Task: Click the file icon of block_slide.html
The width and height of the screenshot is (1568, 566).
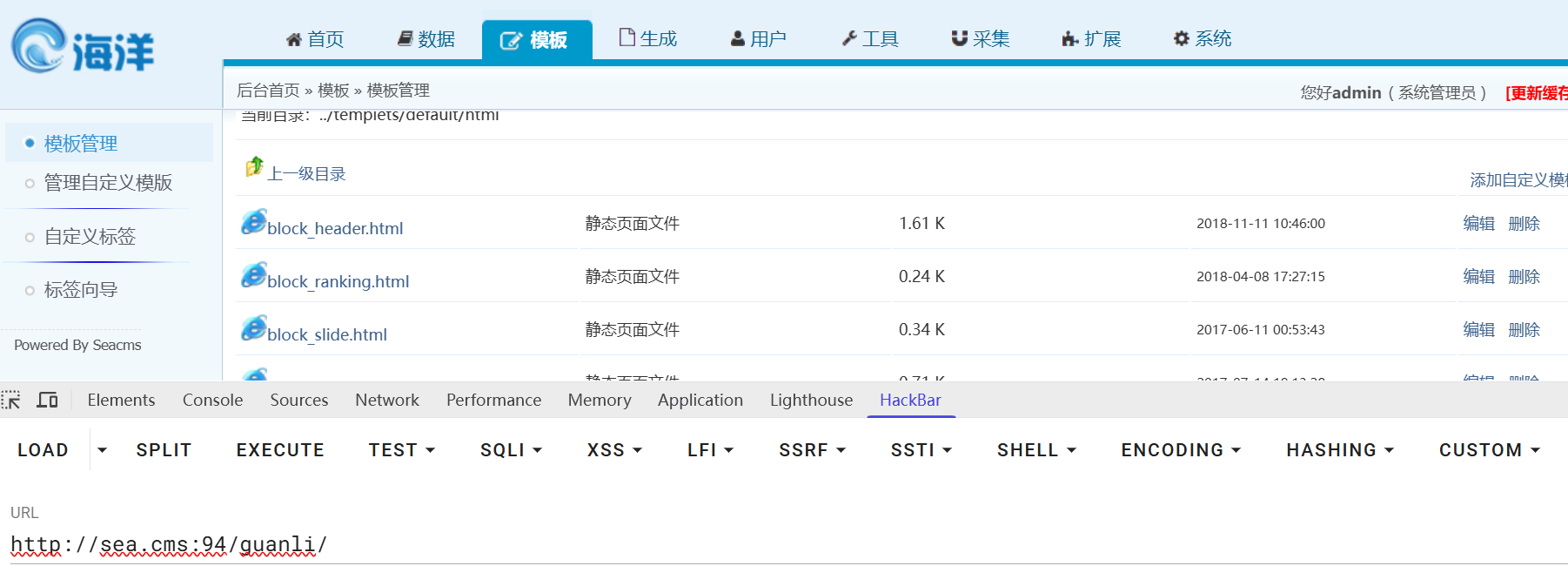Action: pyautogui.click(x=254, y=328)
